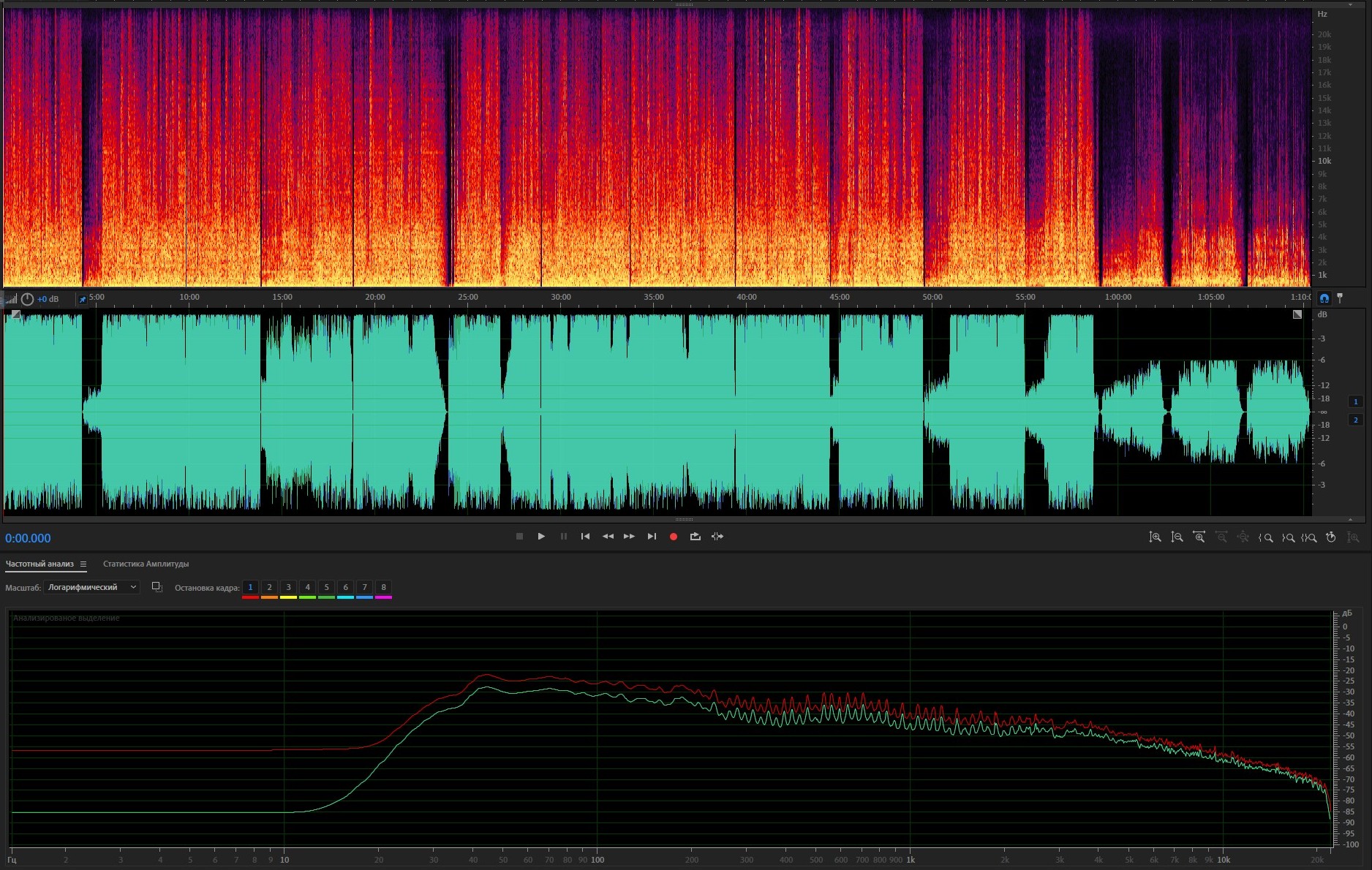Open the Частотный анализ panel menu
The width and height of the screenshot is (1372, 870).
pos(83,564)
